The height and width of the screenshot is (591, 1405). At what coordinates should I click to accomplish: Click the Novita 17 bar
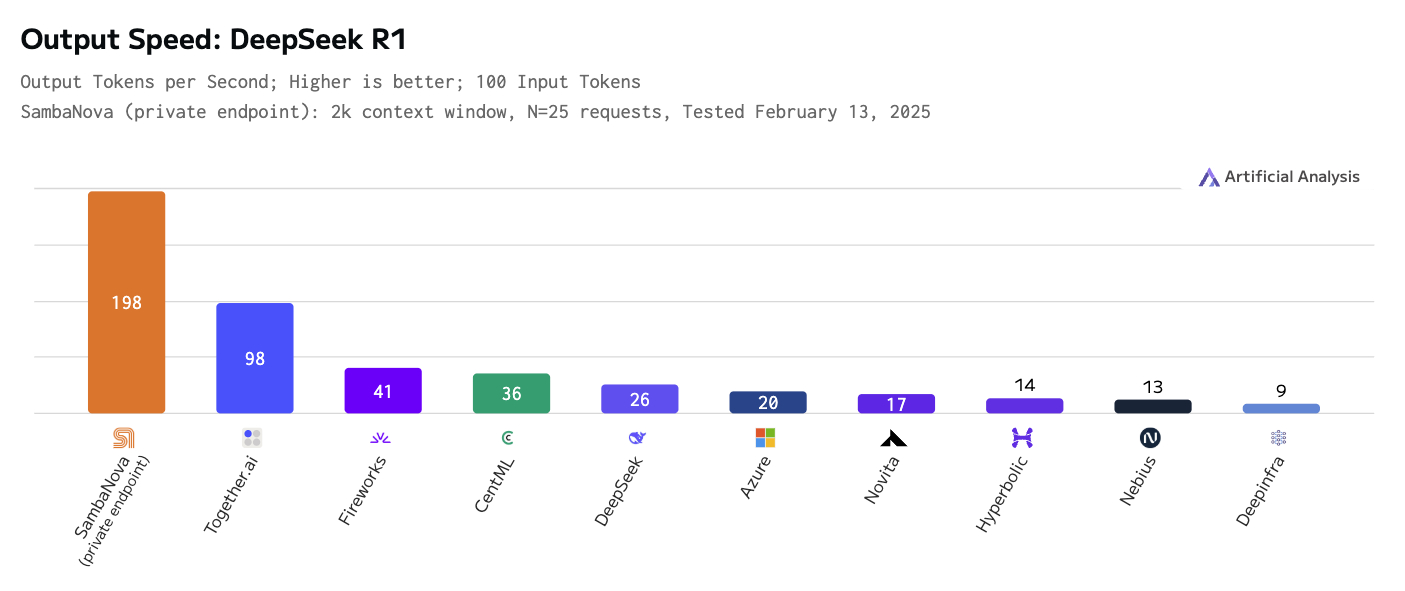click(x=896, y=404)
